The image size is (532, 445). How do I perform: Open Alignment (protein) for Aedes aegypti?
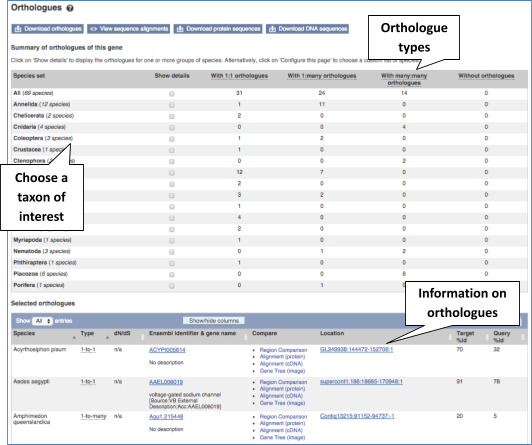[282, 389]
